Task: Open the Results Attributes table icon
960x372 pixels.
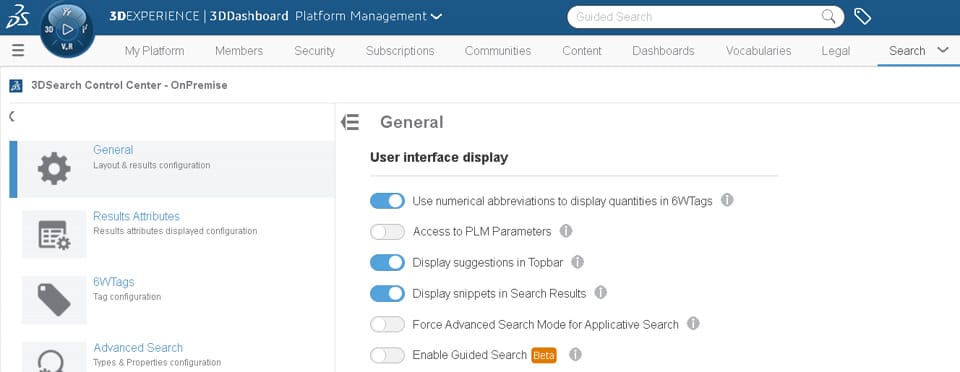Action: [x=54, y=234]
